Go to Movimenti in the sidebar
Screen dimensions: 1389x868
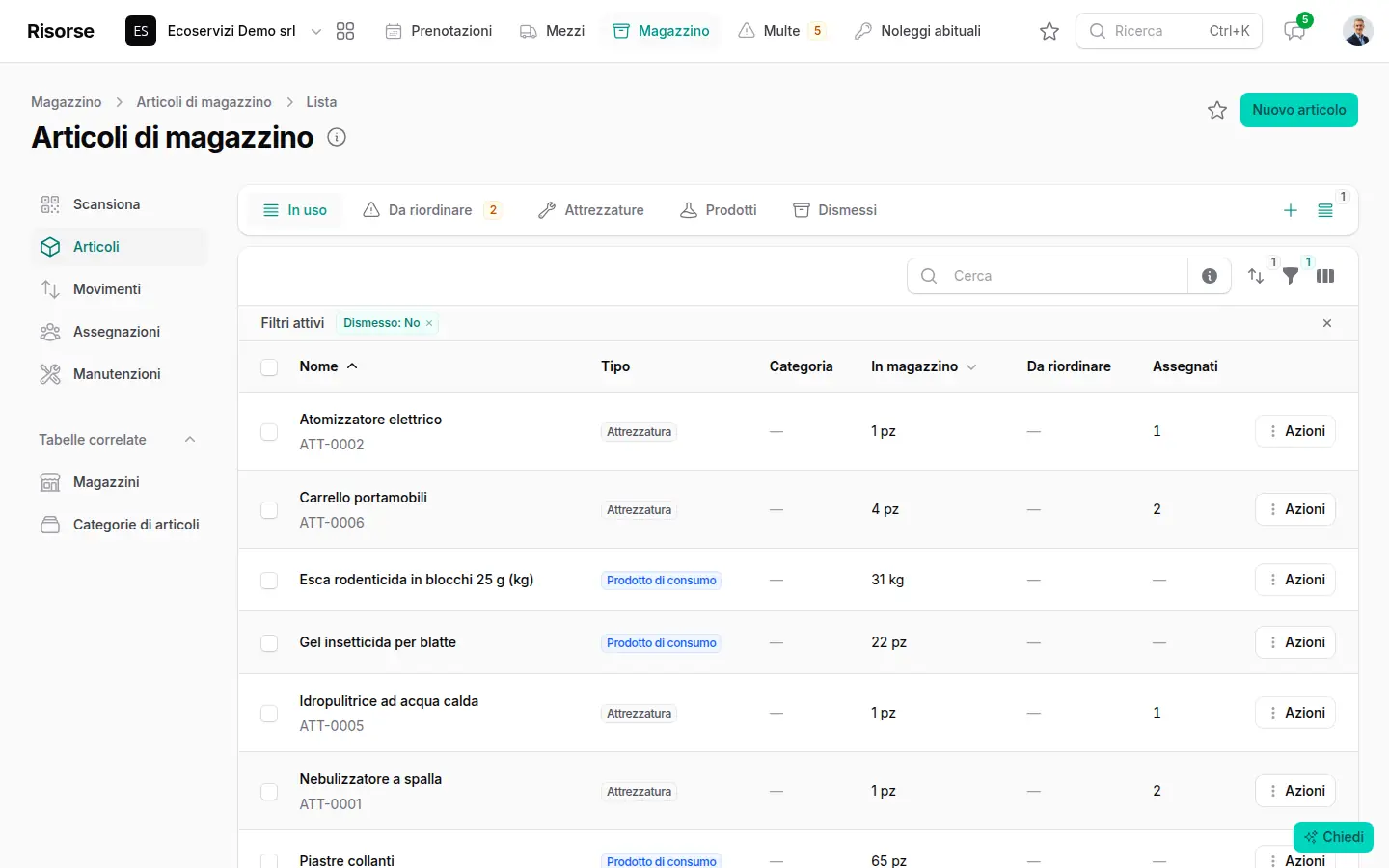[120, 289]
